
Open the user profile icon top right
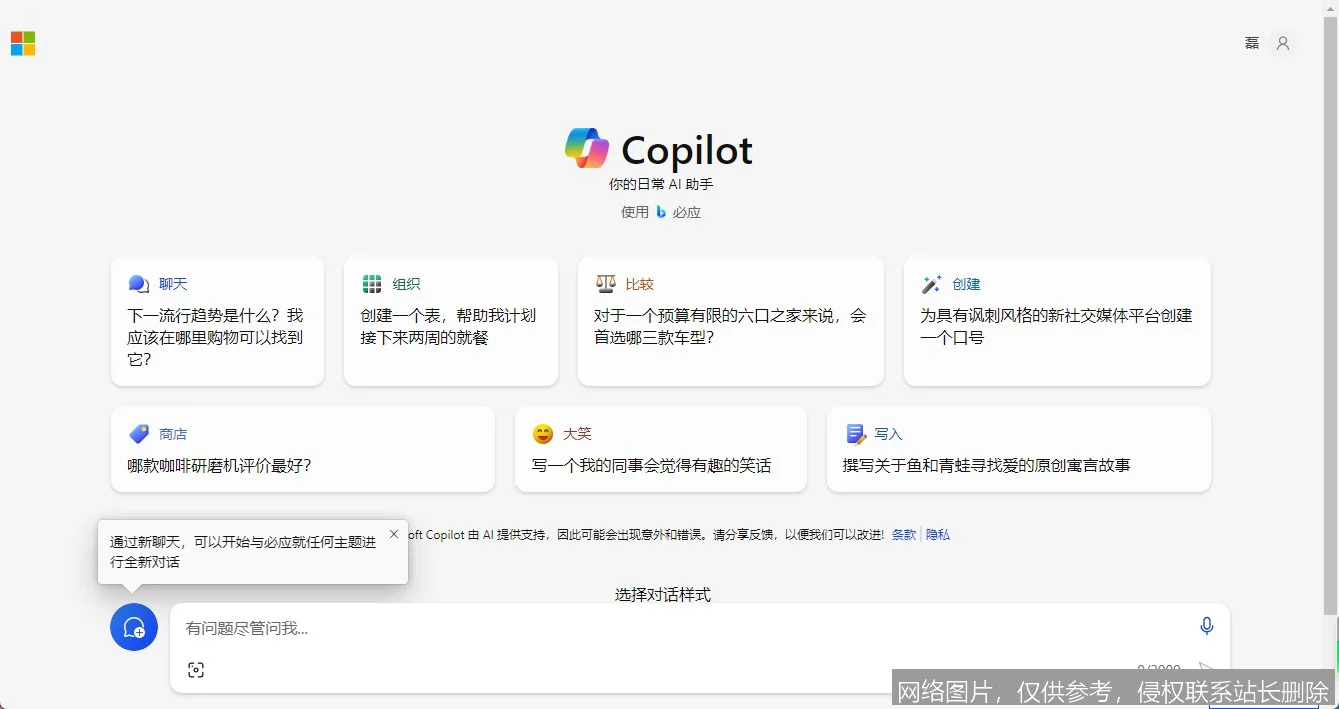click(1283, 42)
